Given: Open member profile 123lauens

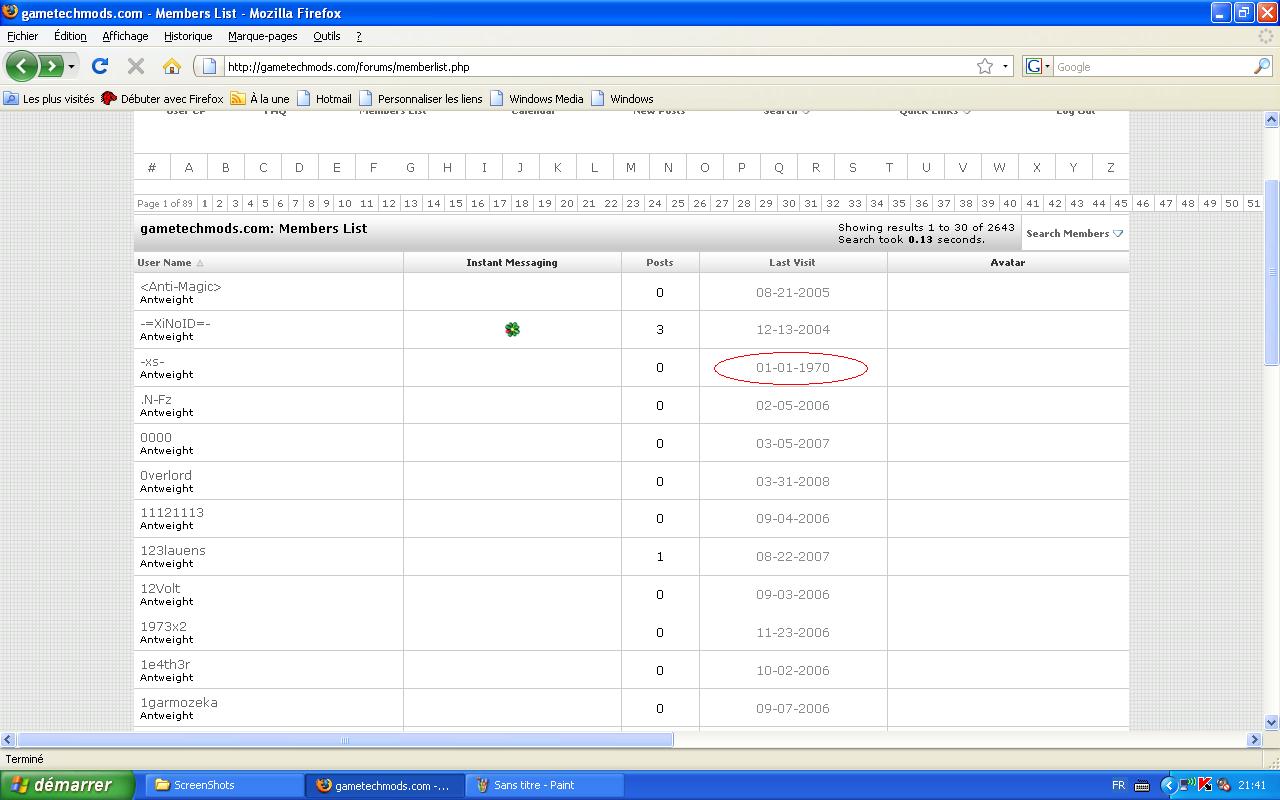Looking at the screenshot, I should coord(173,551).
